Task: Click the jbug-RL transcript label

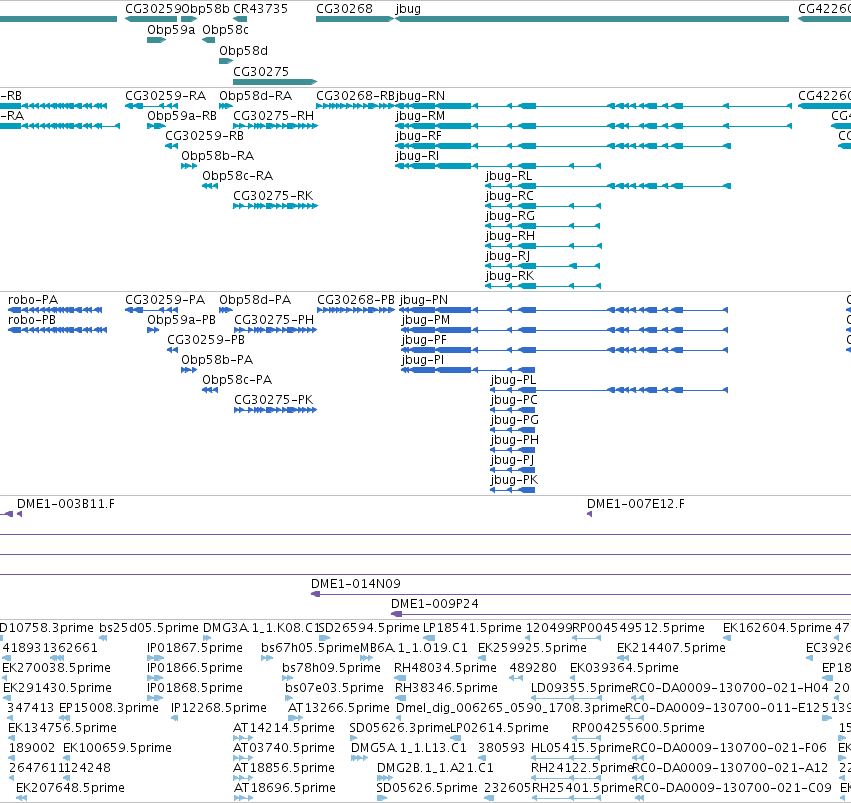Action: [x=509, y=176]
